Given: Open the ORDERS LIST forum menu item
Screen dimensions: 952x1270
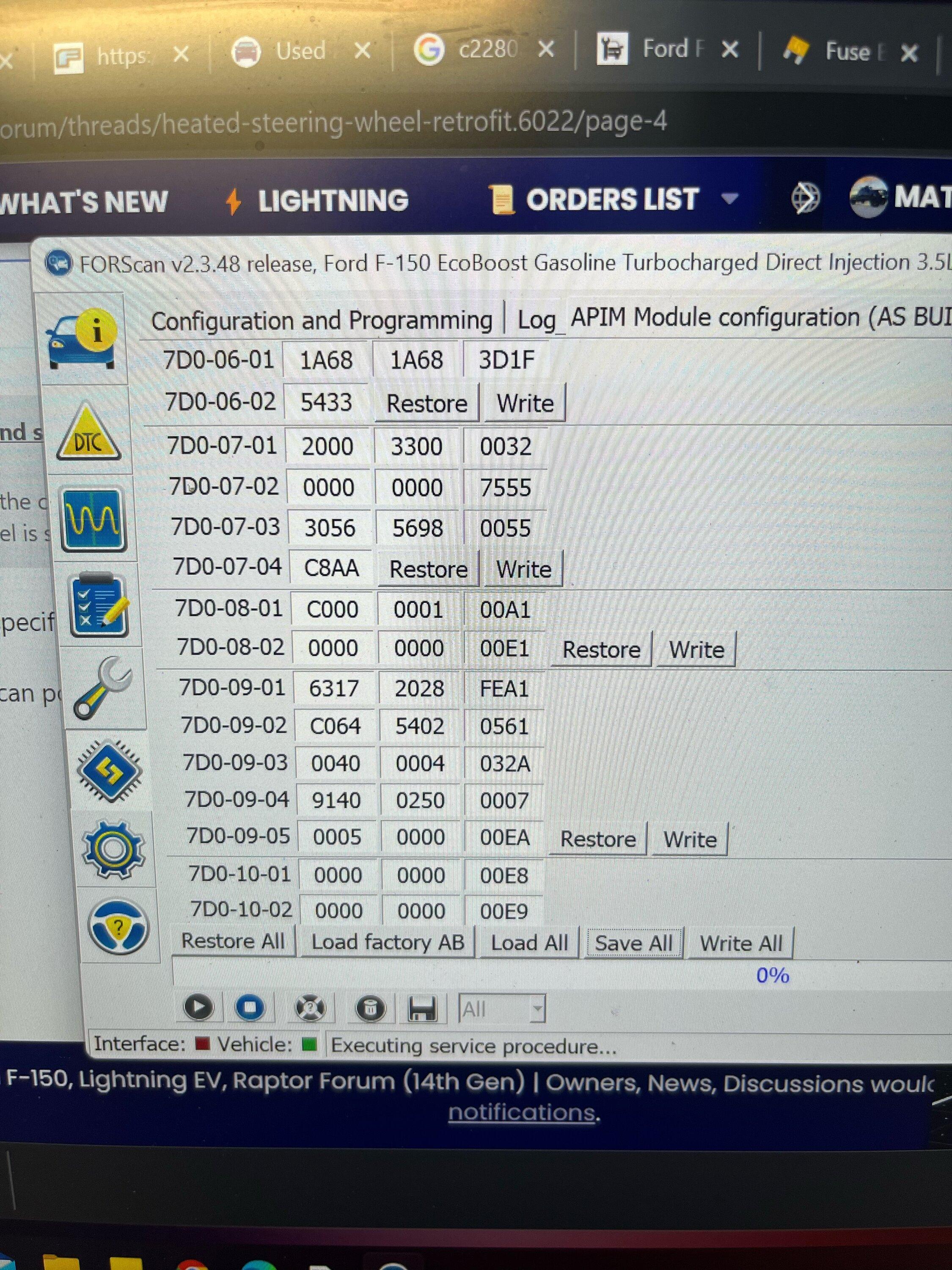Looking at the screenshot, I should 612,200.
